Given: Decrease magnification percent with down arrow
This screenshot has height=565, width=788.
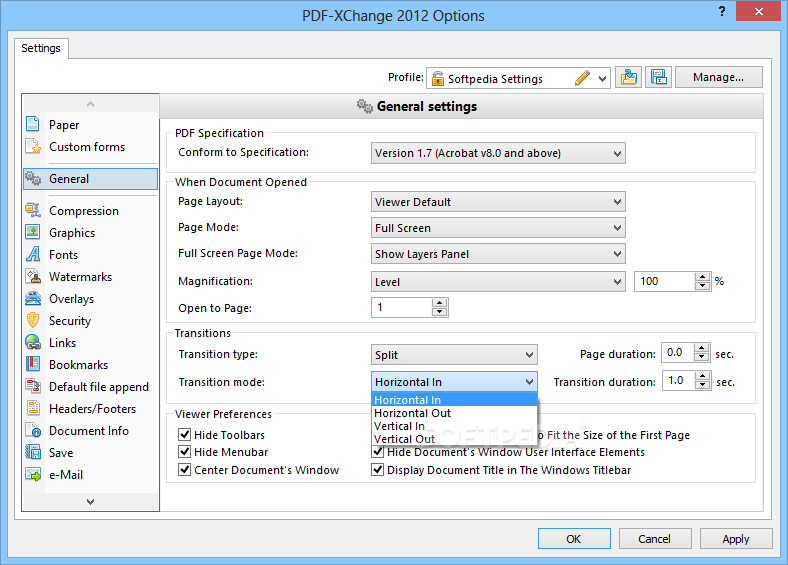Looking at the screenshot, I should coord(702,286).
